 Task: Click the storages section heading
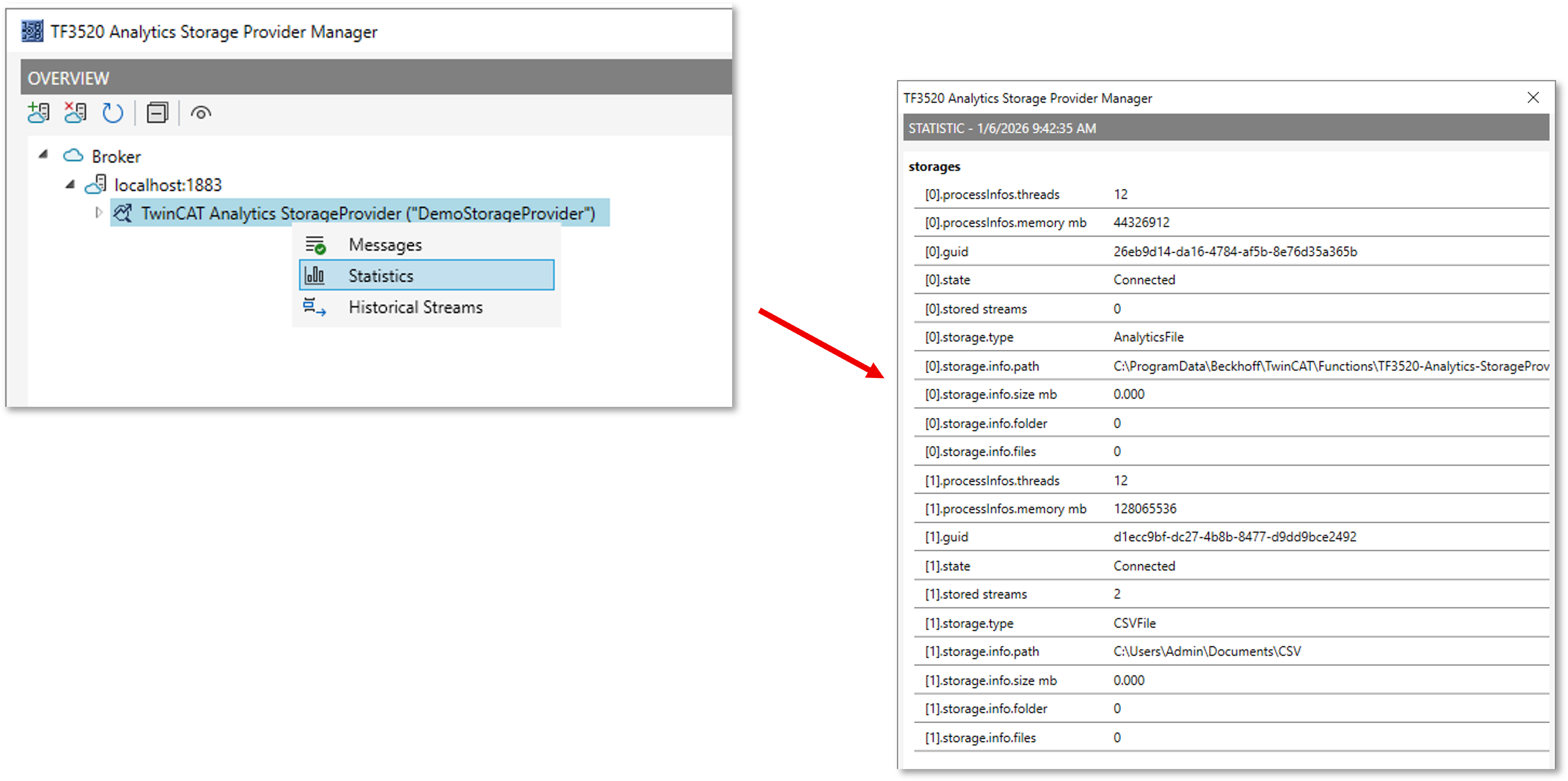point(934,166)
